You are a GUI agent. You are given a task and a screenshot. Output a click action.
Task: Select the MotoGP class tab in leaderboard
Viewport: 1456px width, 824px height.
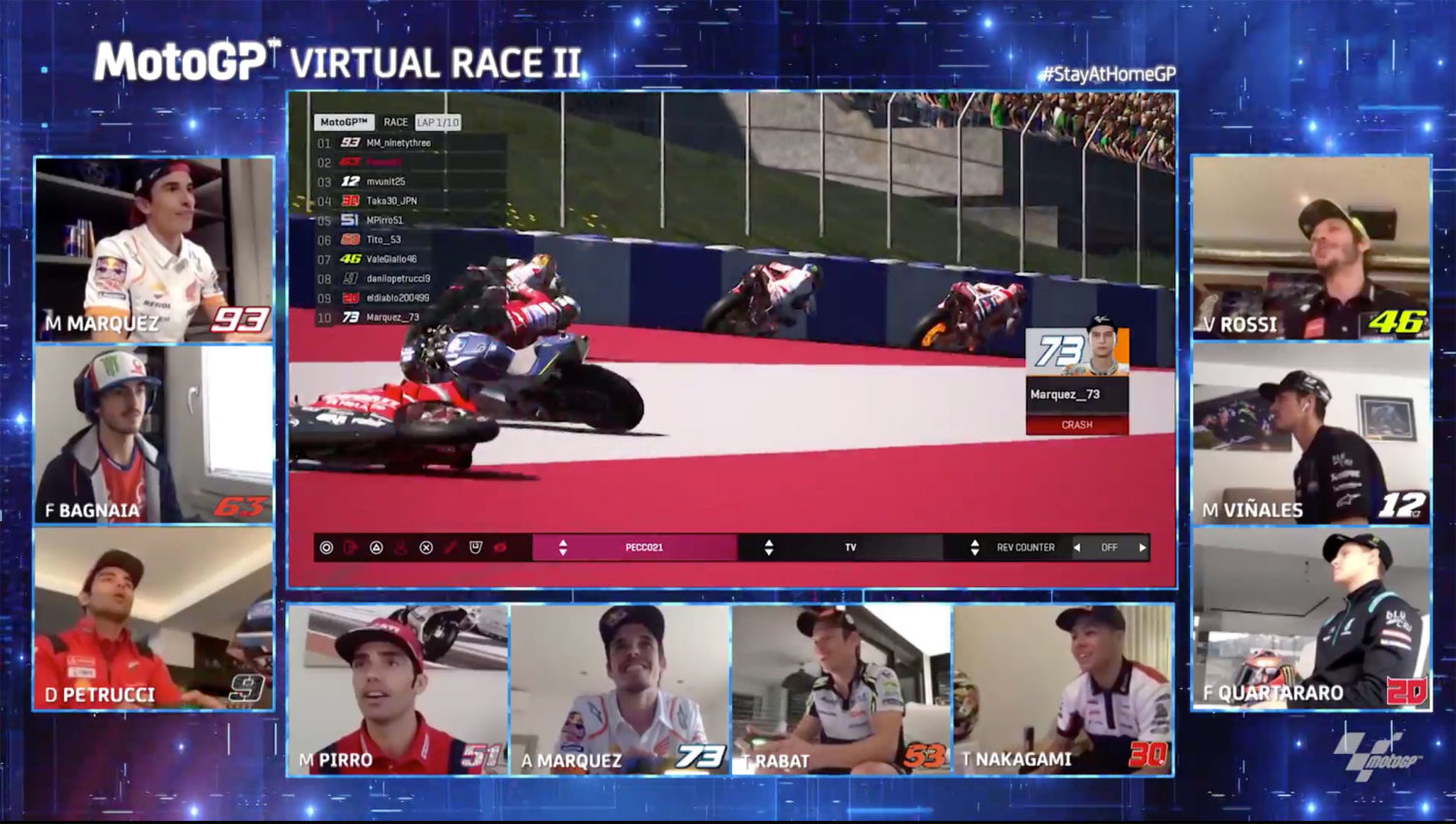coord(344,122)
